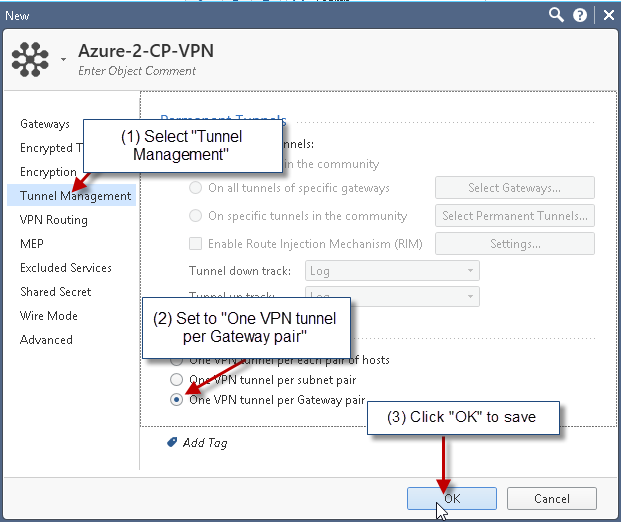Open Excluded Services section
Viewport: 621px width, 522px height.
coord(66,268)
